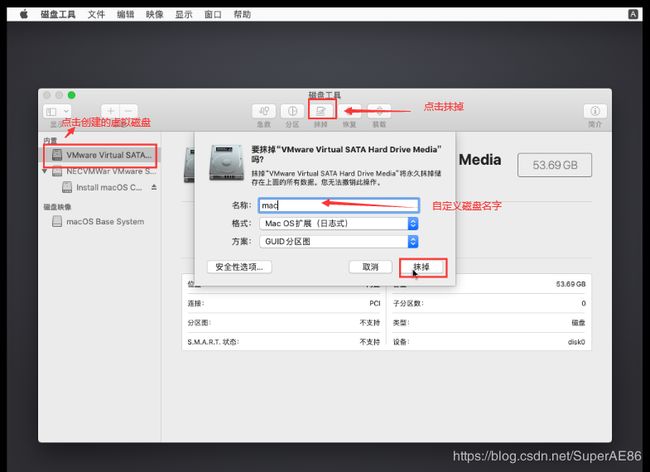
Task: Click the Info (简介) toolbar icon
Action: click(x=595, y=111)
